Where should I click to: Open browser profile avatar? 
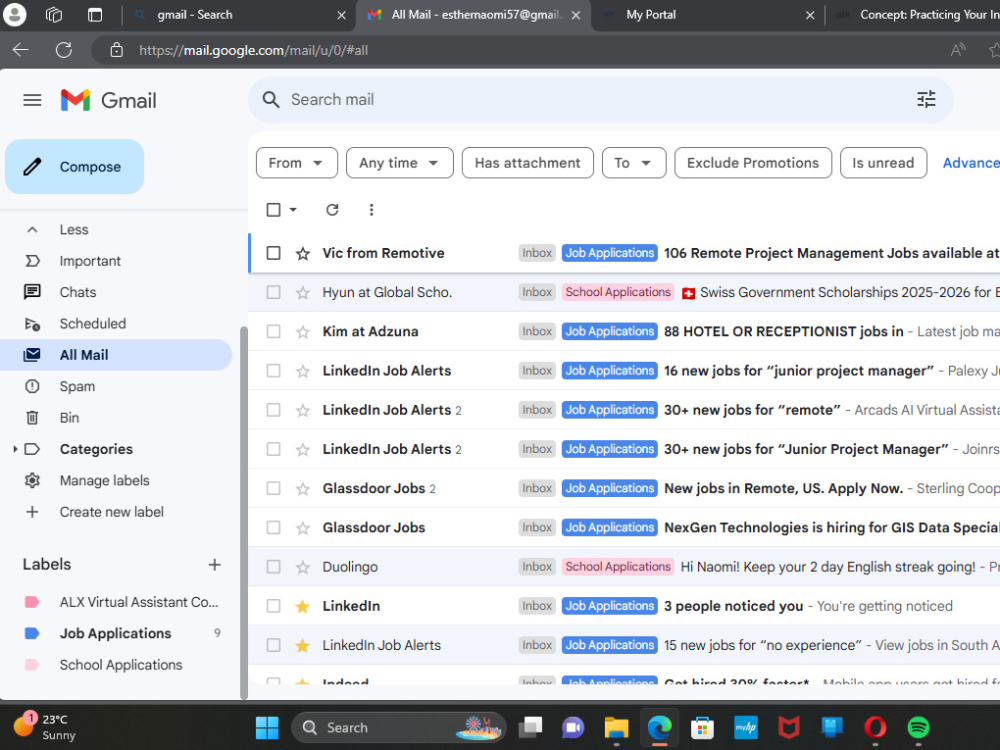(x=15, y=15)
